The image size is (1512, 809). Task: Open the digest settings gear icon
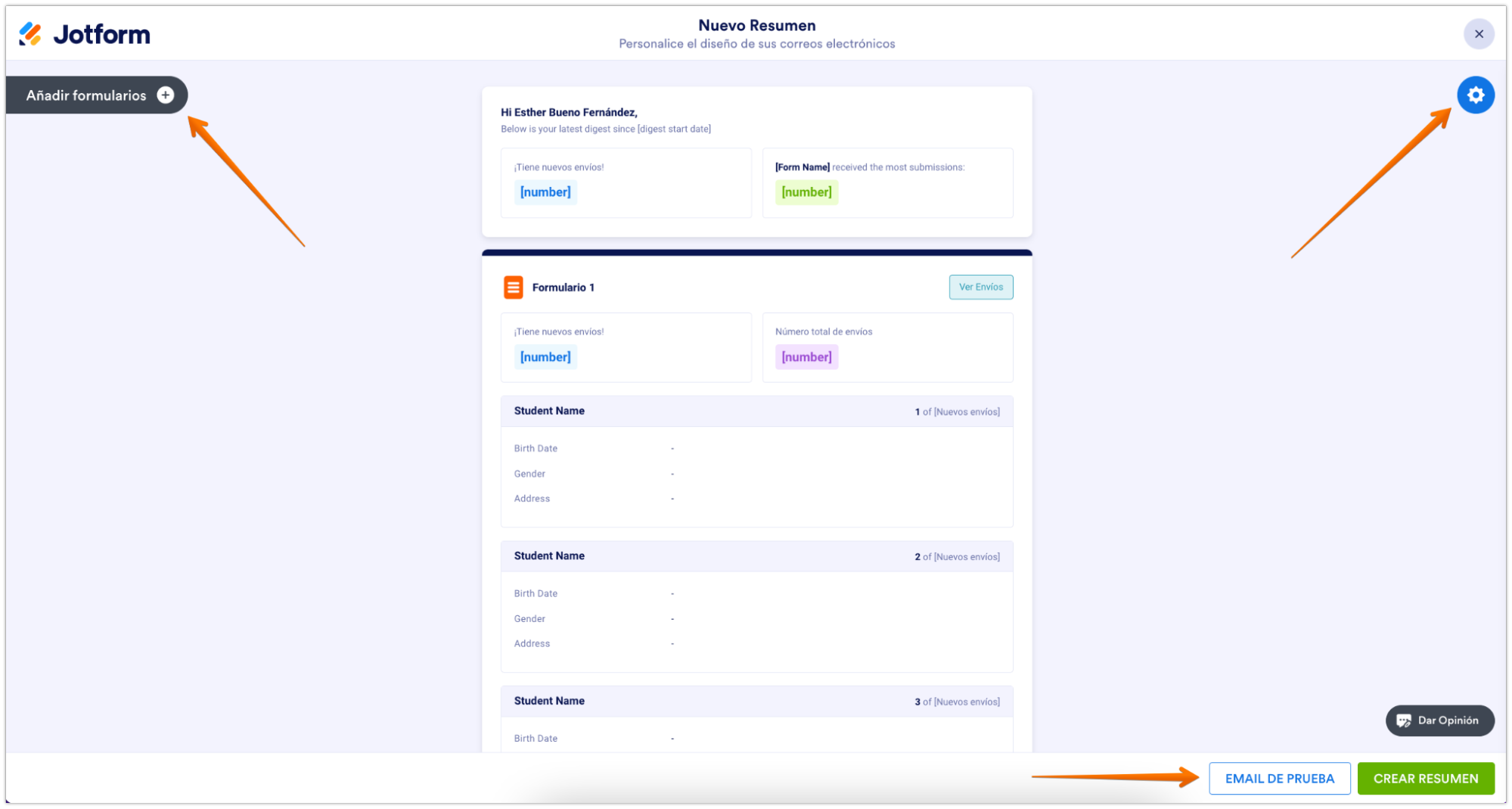[x=1475, y=95]
